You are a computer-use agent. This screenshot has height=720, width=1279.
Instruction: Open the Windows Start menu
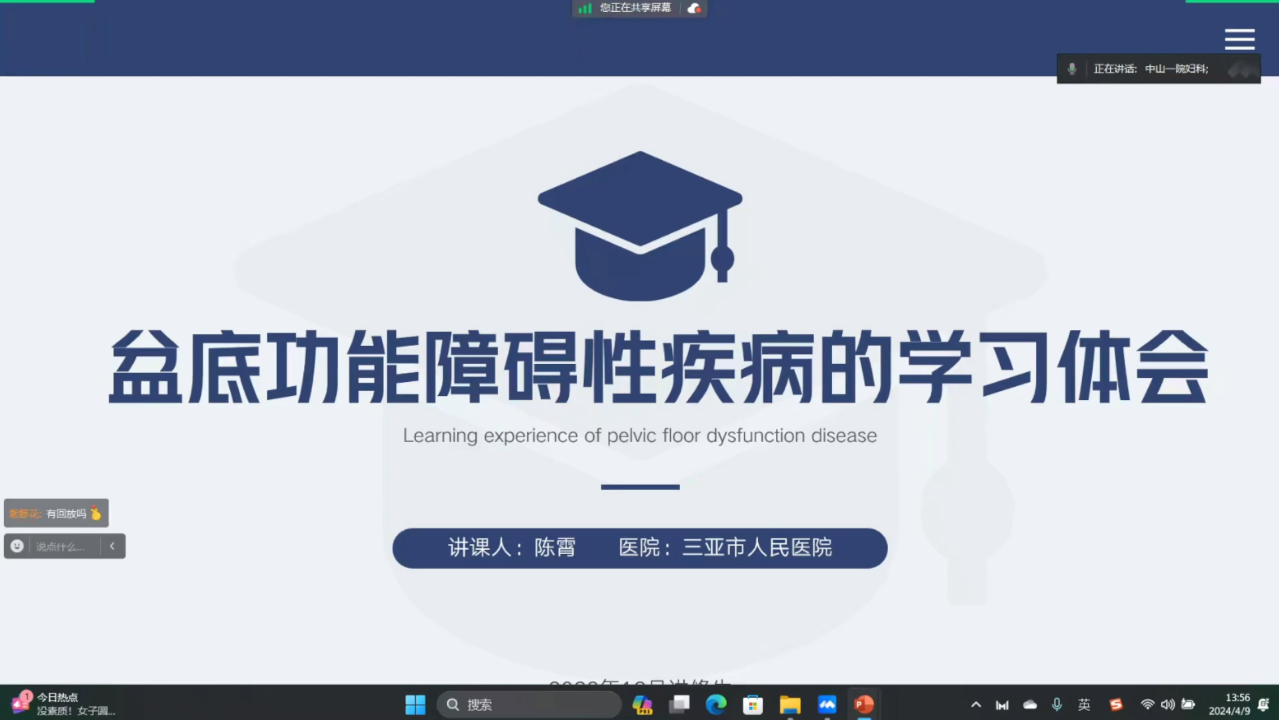pos(415,705)
